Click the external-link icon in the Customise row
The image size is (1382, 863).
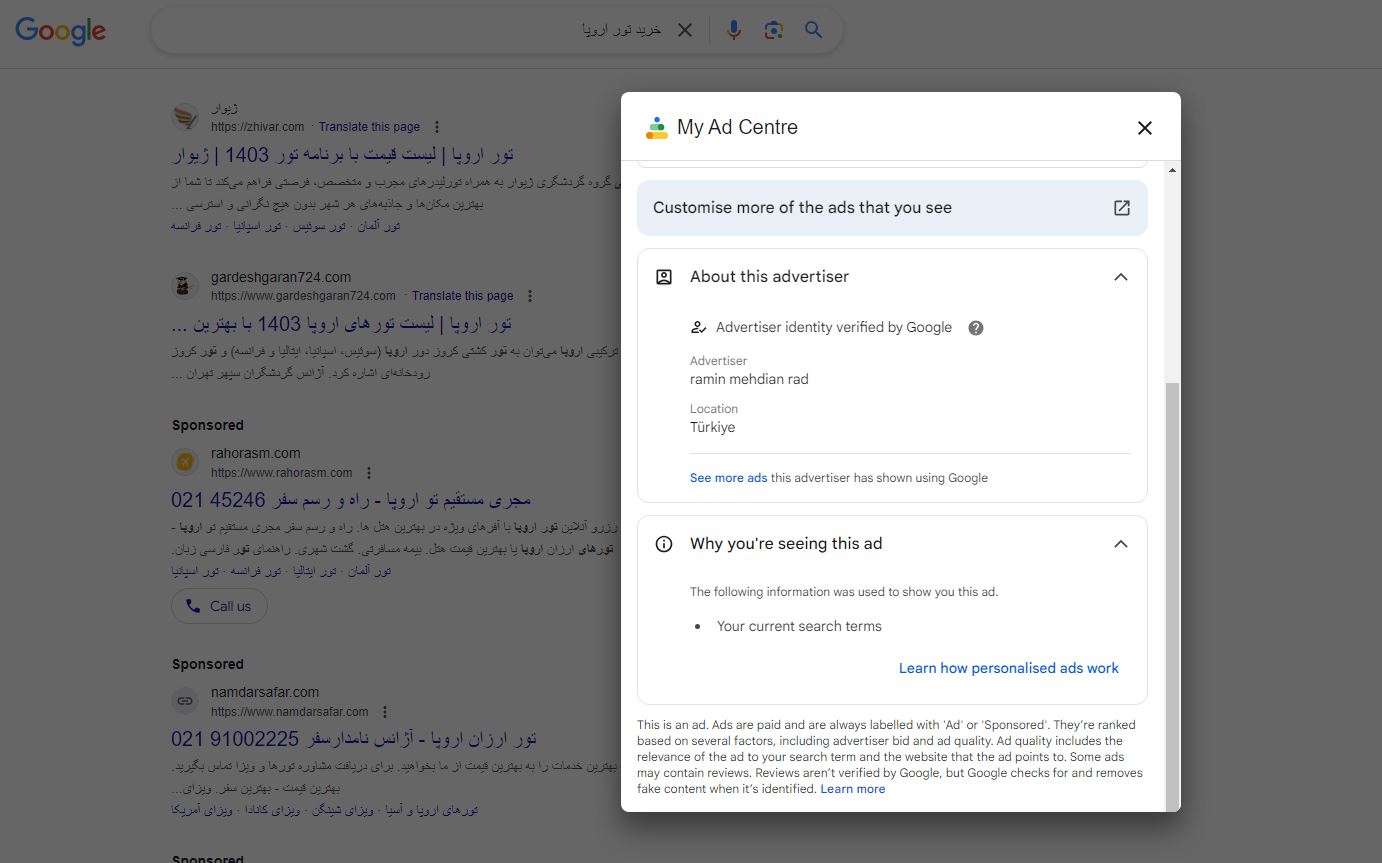coord(1122,208)
